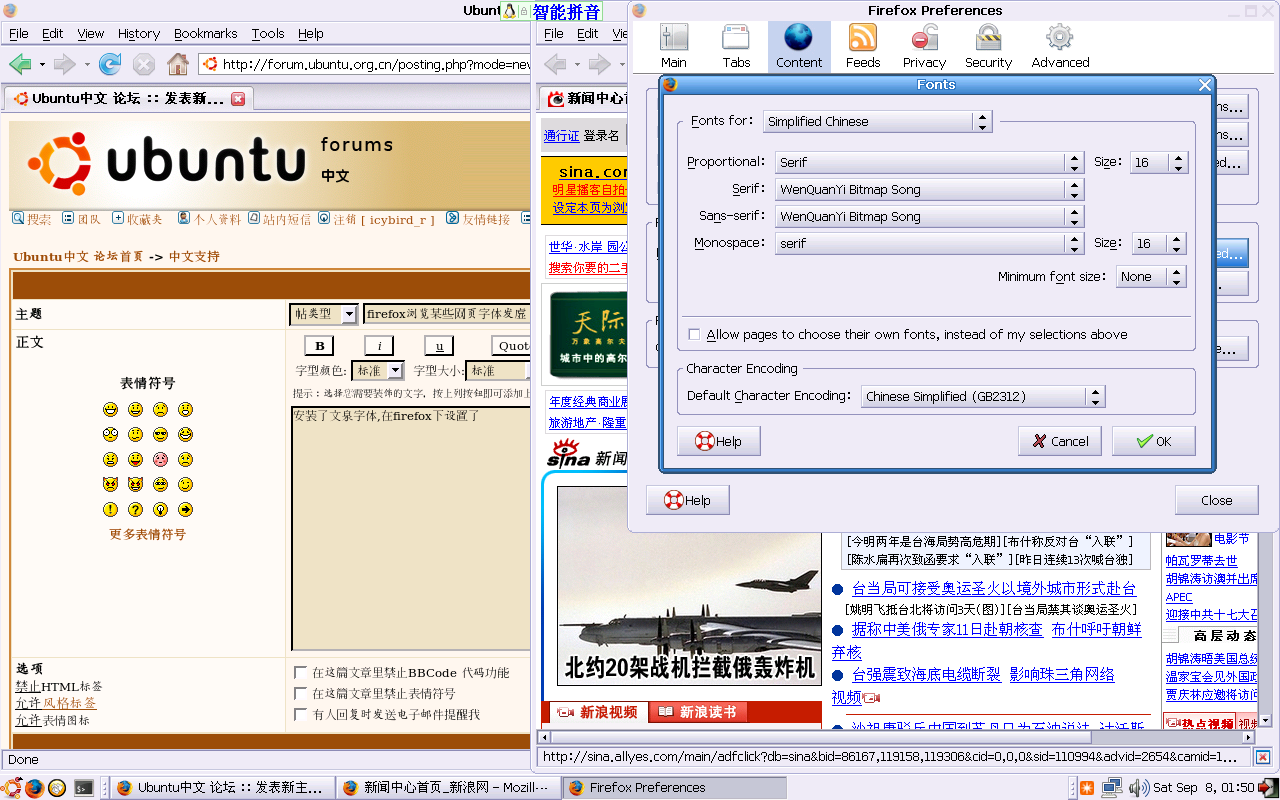1280x800 pixels.
Task: Open the Tabs preferences pane
Action: point(736,47)
